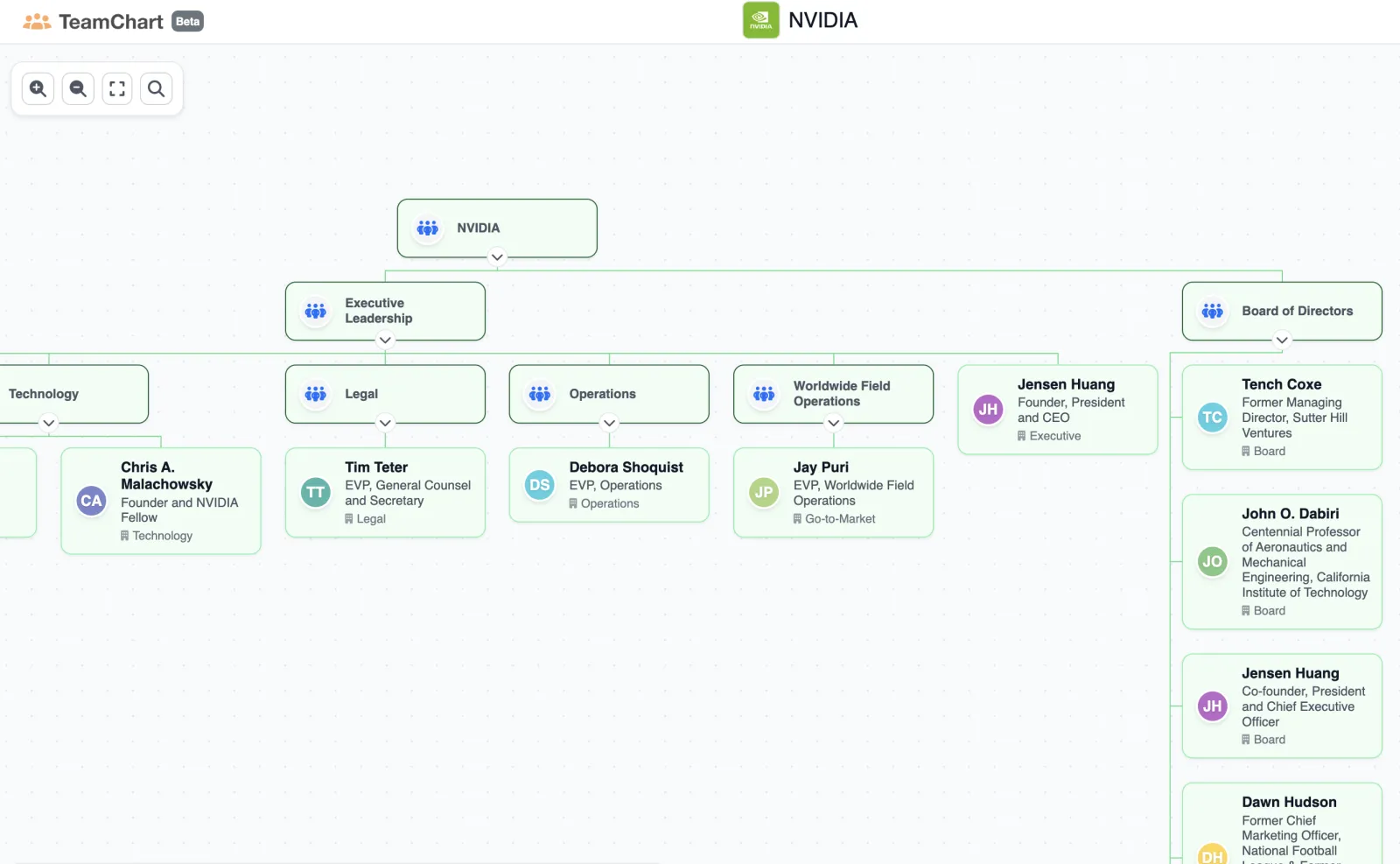
Task: Click the Board tag on Tench Coxe
Action: pyautogui.click(x=1263, y=452)
